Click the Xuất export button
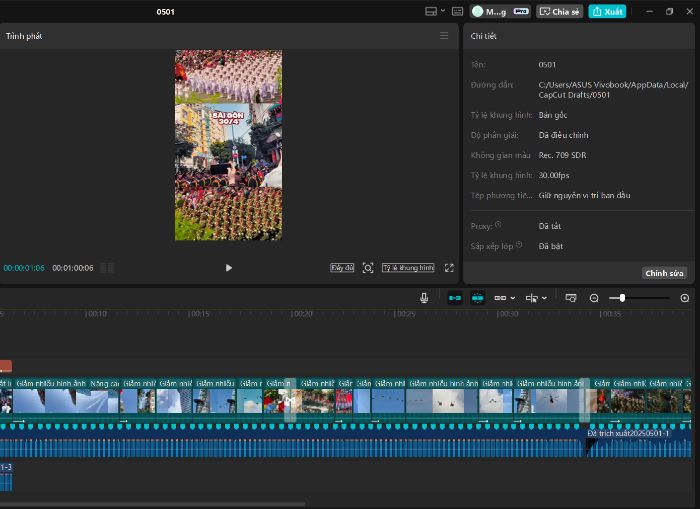Screen dimensions: 700x509 pyautogui.click(x=607, y=12)
